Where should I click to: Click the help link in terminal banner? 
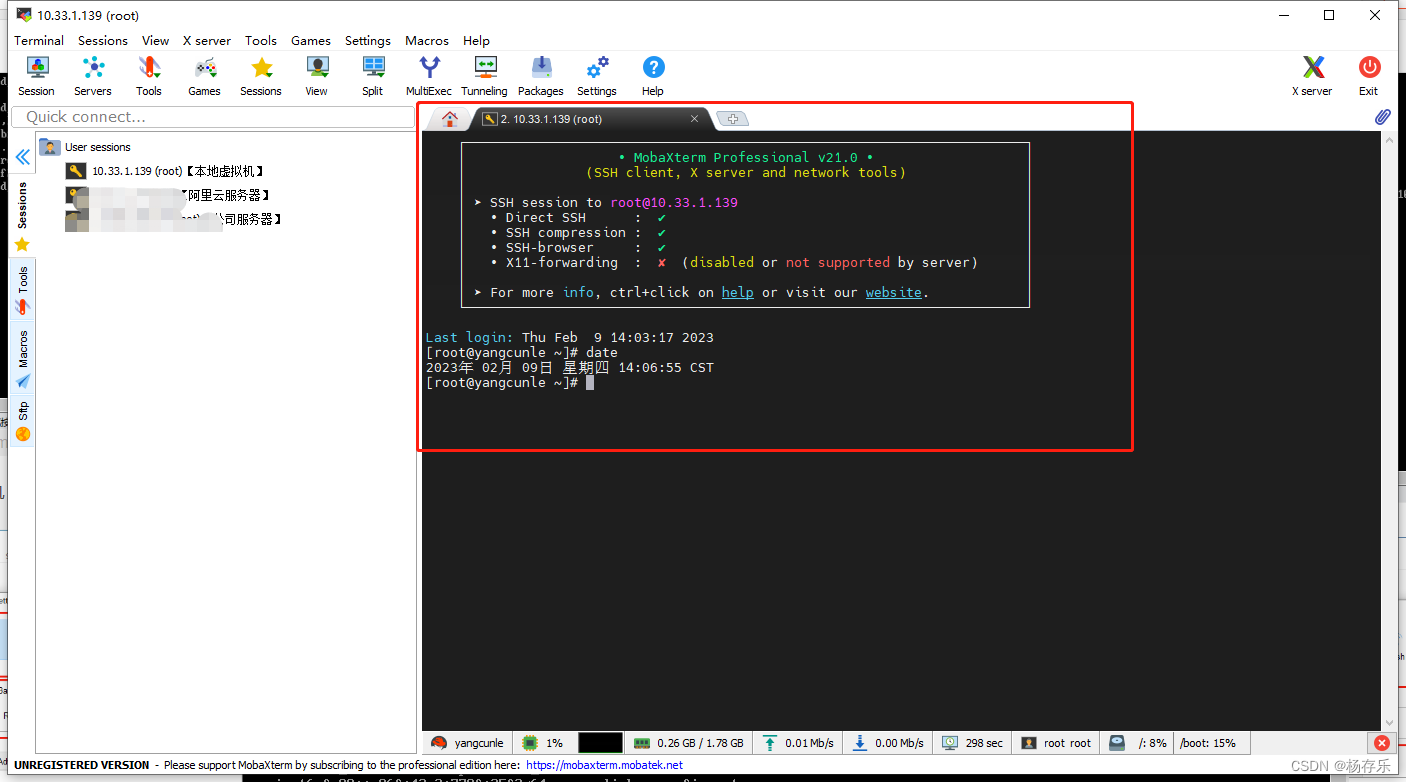[x=737, y=292]
